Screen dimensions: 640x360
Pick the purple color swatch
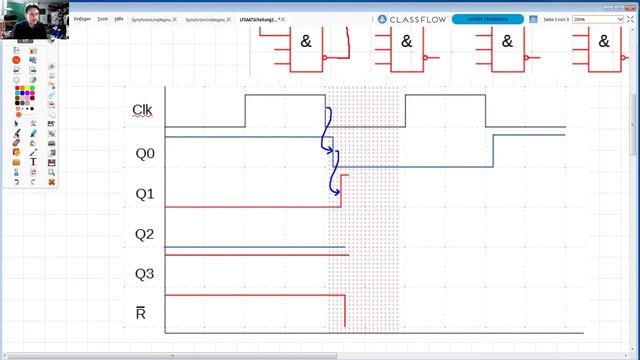pos(27,93)
